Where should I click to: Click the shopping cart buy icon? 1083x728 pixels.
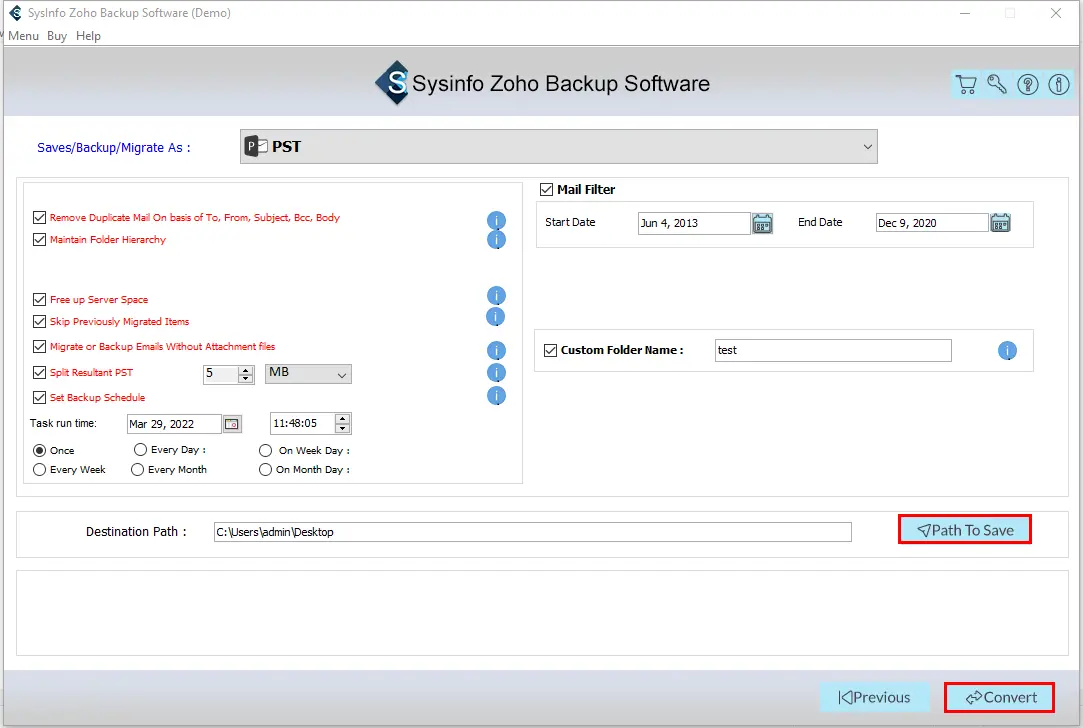point(966,85)
